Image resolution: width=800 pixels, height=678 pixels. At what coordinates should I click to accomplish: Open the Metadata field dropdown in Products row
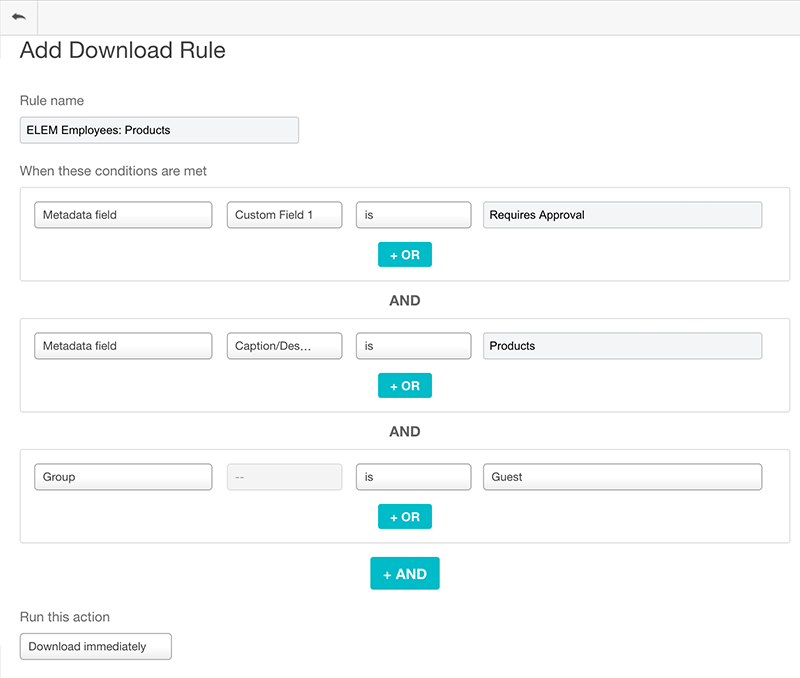click(x=123, y=346)
